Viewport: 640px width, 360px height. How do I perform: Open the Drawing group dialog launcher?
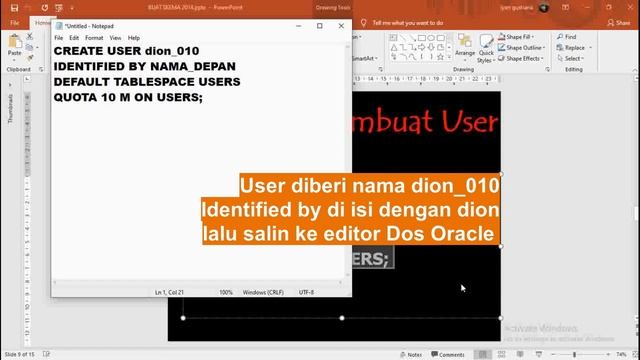tap(547, 69)
